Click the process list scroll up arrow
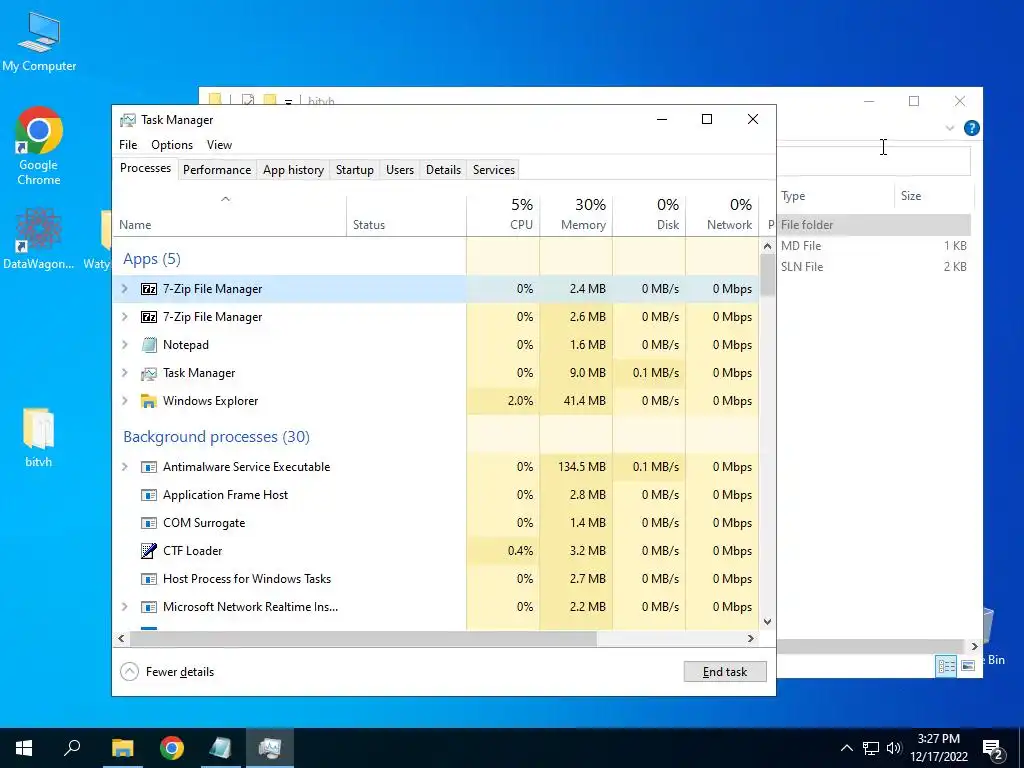Image resolution: width=1024 pixels, height=768 pixels. [767, 246]
